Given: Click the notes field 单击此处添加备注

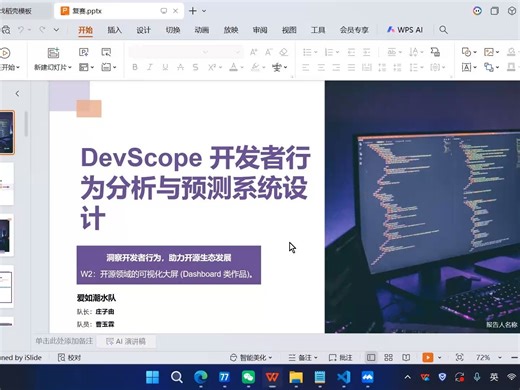Looking at the screenshot, I should [x=64, y=341].
